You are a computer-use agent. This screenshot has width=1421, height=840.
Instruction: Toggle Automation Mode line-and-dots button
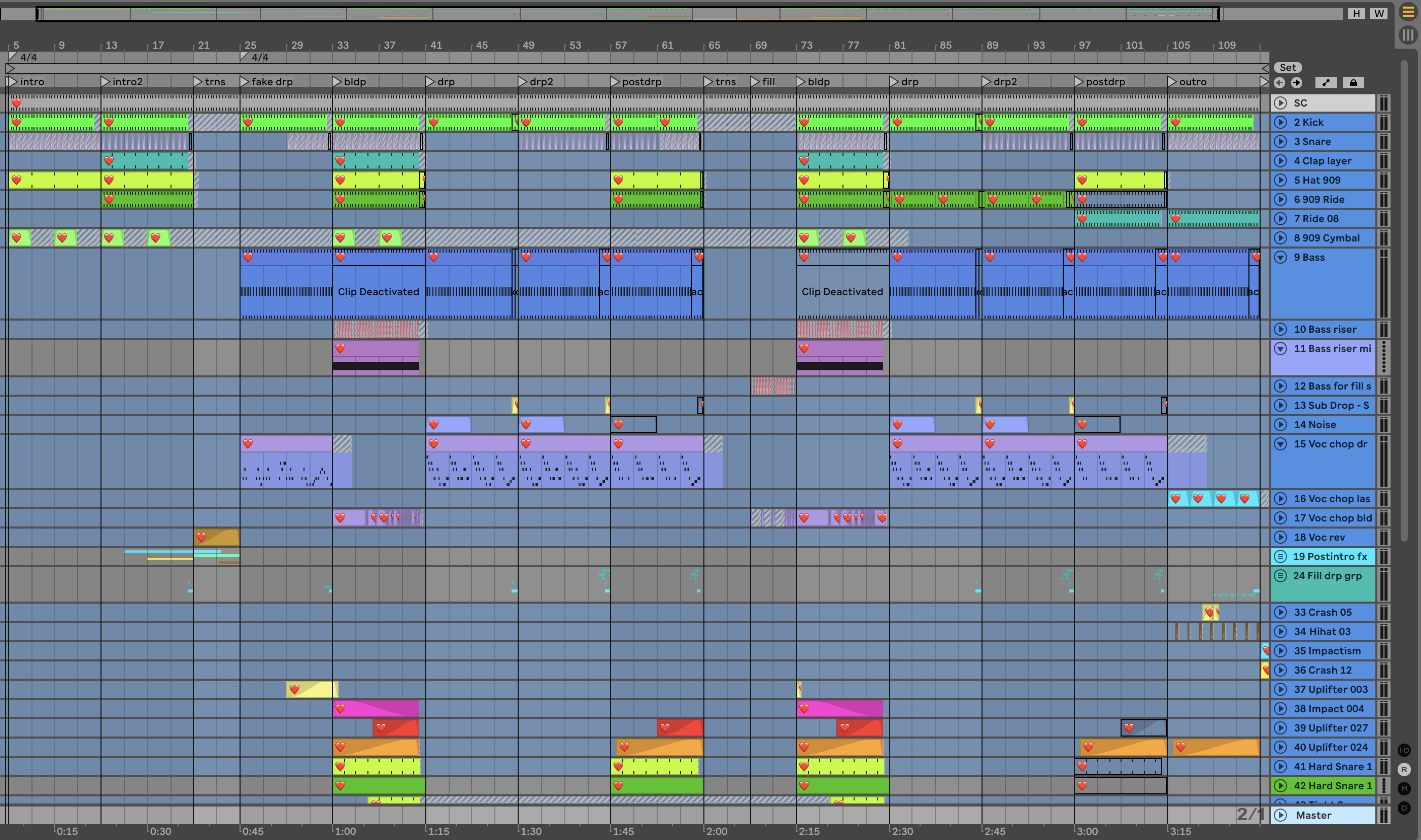coord(1326,83)
